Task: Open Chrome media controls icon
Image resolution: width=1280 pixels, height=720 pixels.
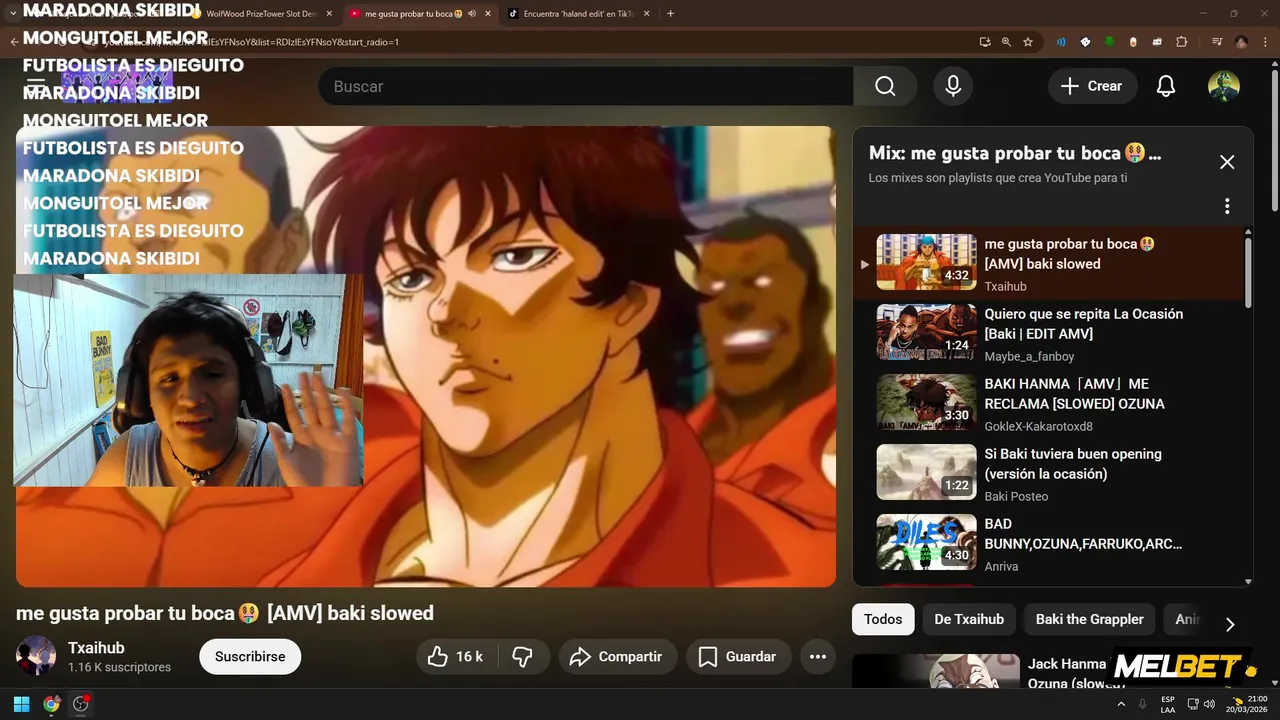Action: [1217, 42]
